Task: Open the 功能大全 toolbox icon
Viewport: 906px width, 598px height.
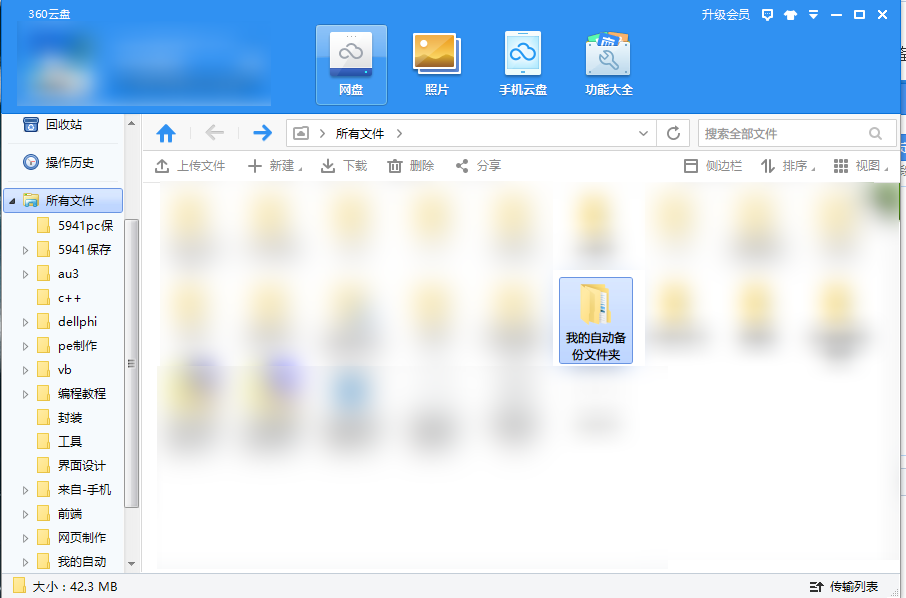Action: click(x=608, y=65)
